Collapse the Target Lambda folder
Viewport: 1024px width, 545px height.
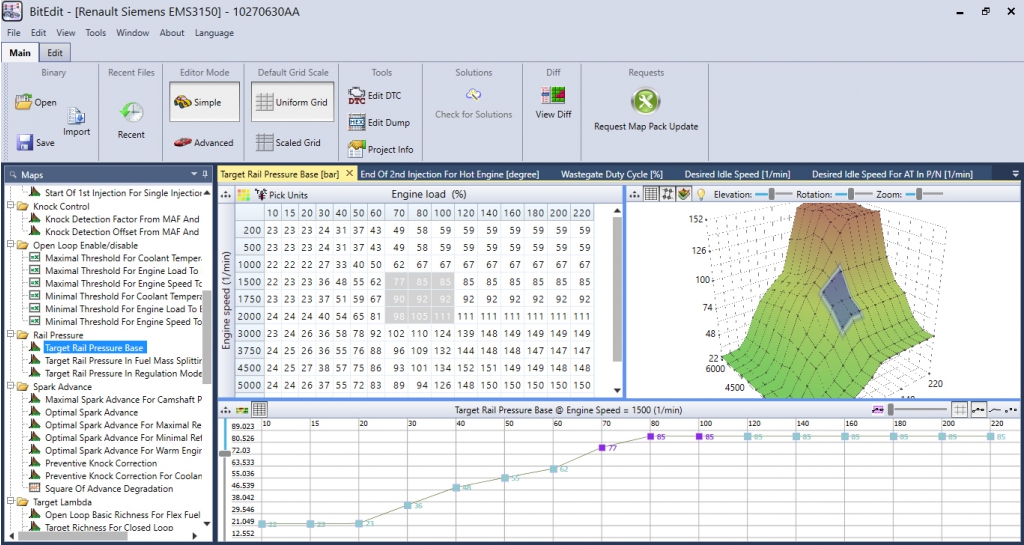[x=10, y=502]
